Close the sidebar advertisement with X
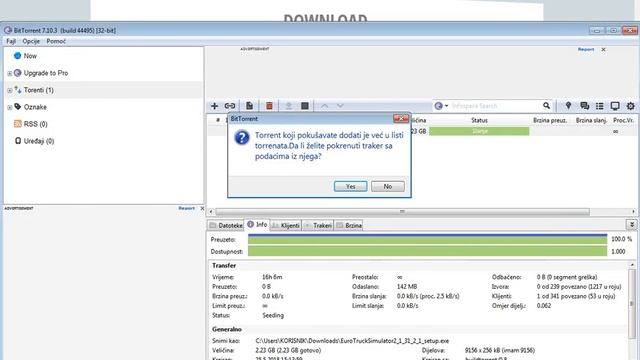640x360 pixels. [x=202, y=208]
